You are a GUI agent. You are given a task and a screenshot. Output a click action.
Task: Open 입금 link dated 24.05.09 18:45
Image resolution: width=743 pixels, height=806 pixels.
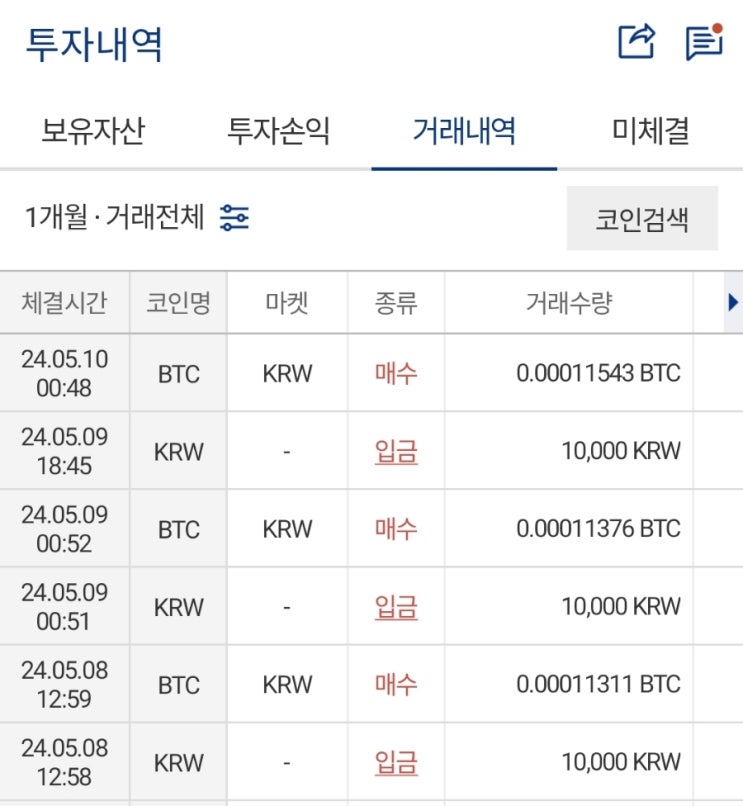[396, 451]
